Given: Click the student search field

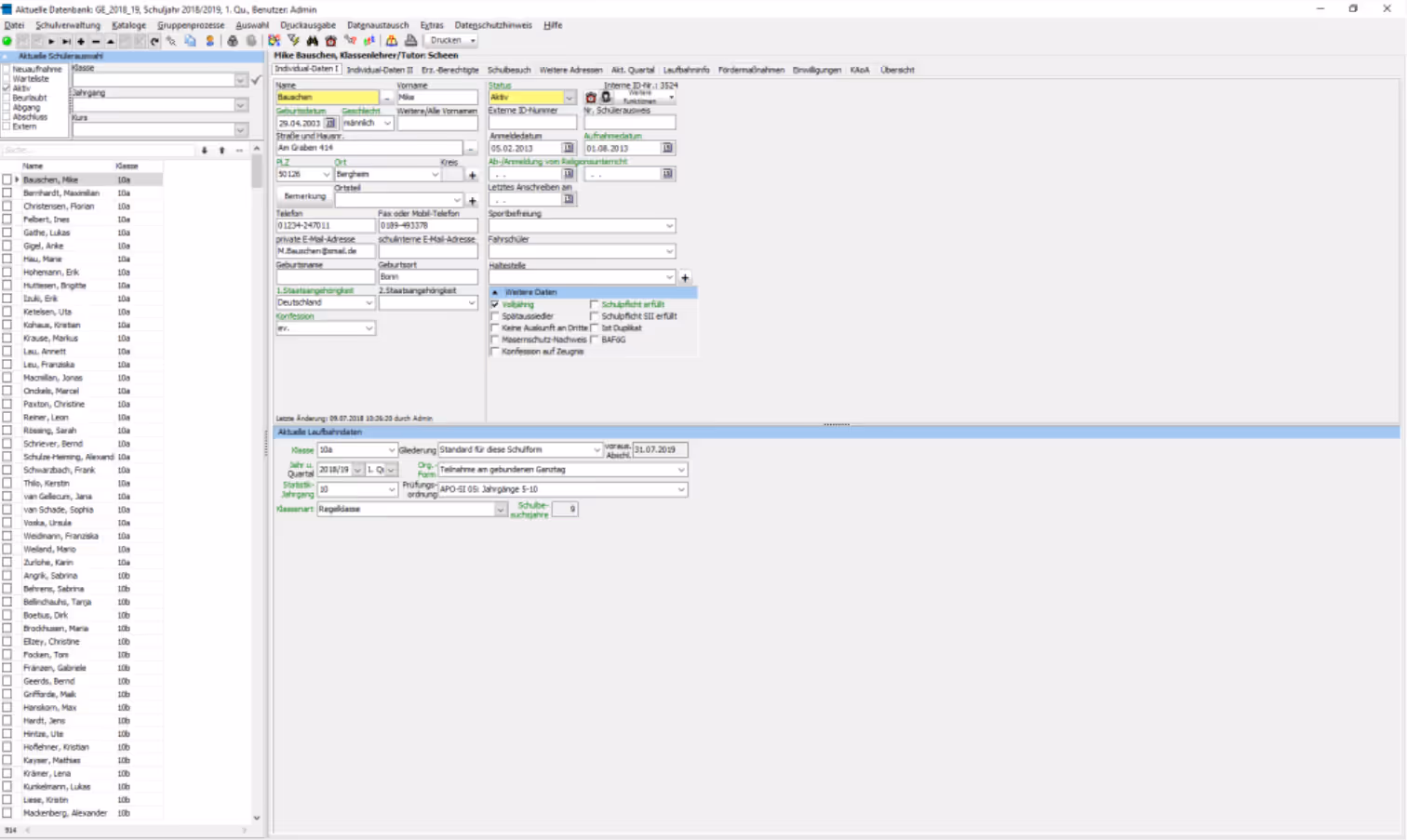Looking at the screenshot, I should 98,150.
